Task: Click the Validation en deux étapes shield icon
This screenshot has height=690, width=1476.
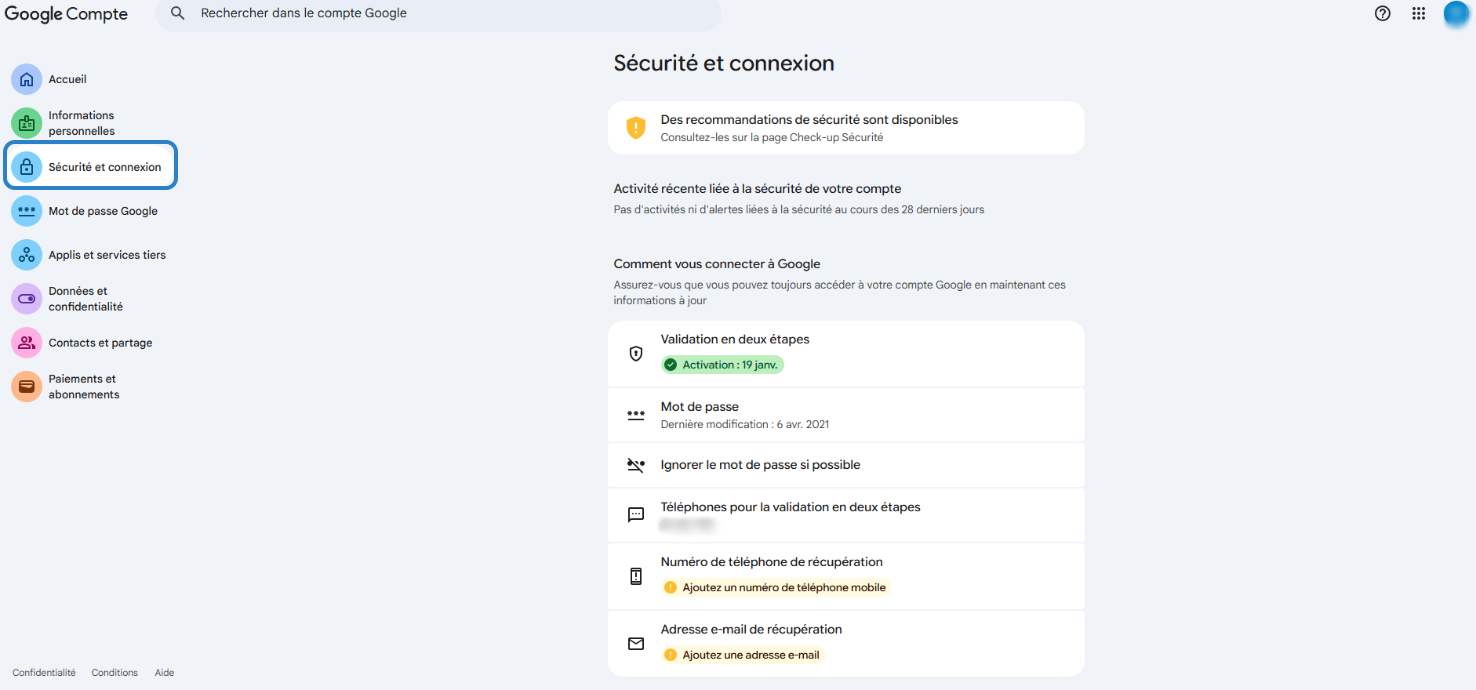Action: tap(636, 354)
